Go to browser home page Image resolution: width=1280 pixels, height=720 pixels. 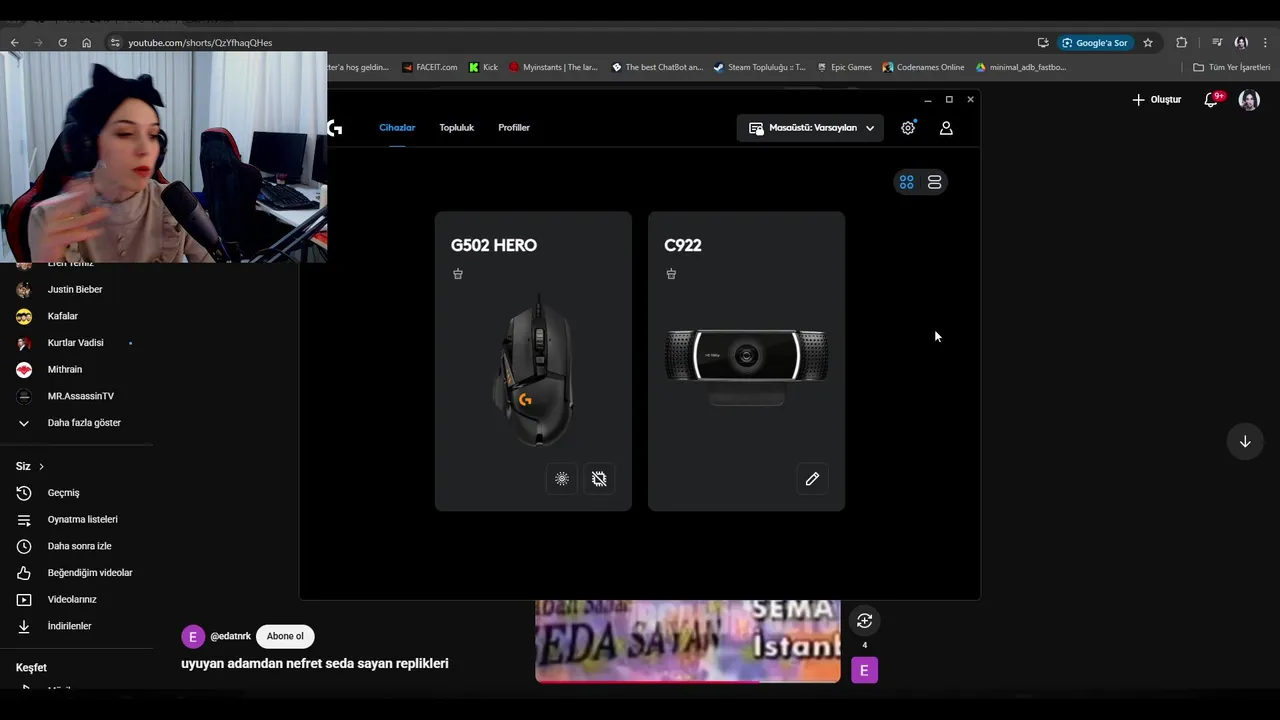click(x=86, y=43)
